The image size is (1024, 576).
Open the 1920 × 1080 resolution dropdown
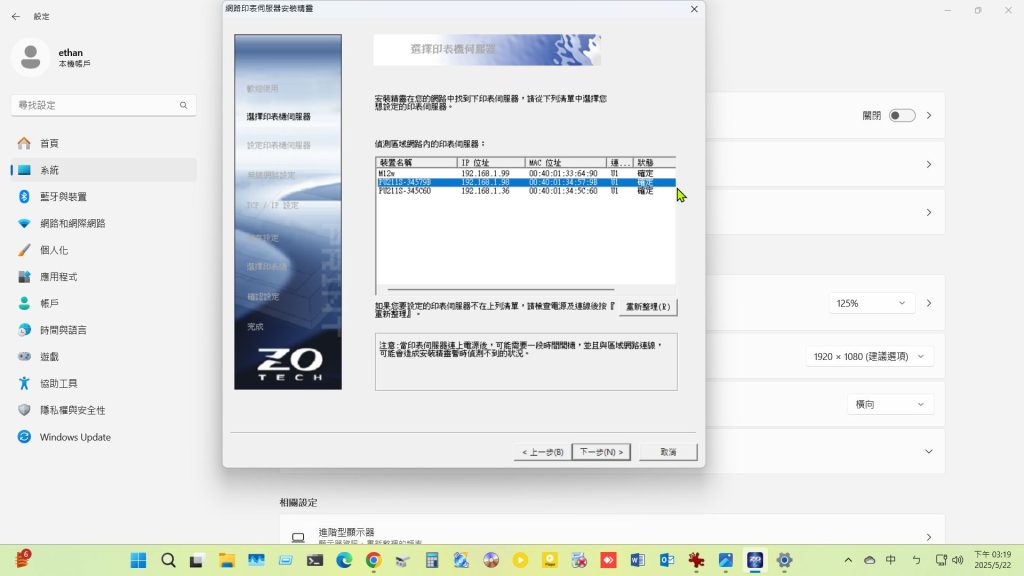pos(869,357)
